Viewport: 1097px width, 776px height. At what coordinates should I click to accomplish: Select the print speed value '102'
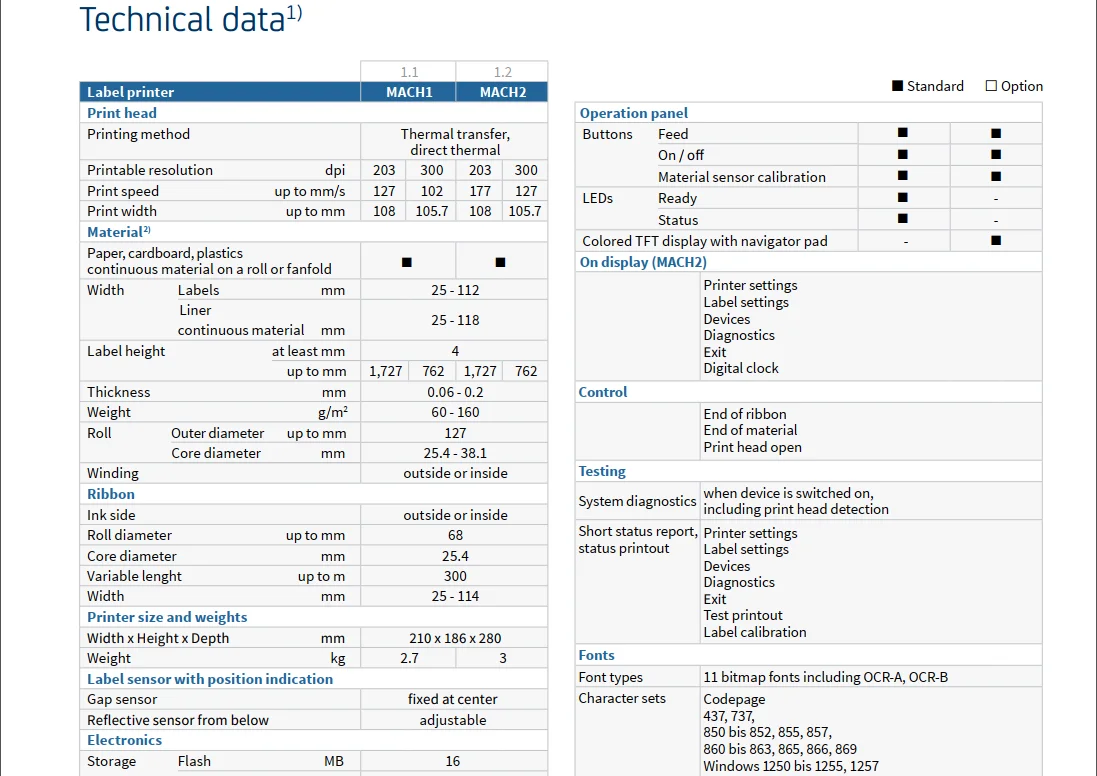(x=432, y=191)
